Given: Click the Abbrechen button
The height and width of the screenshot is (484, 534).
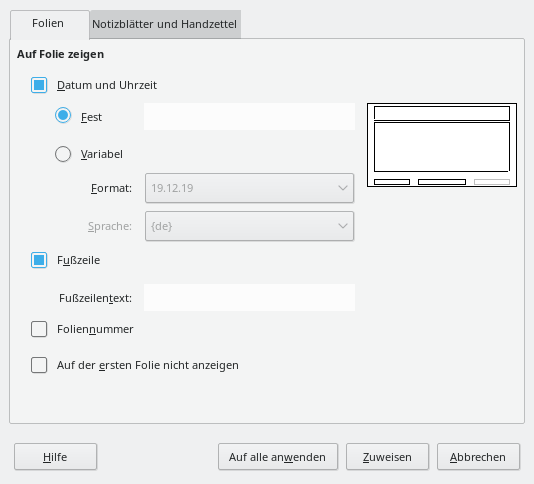Looking at the screenshot, I should [478, 457].
